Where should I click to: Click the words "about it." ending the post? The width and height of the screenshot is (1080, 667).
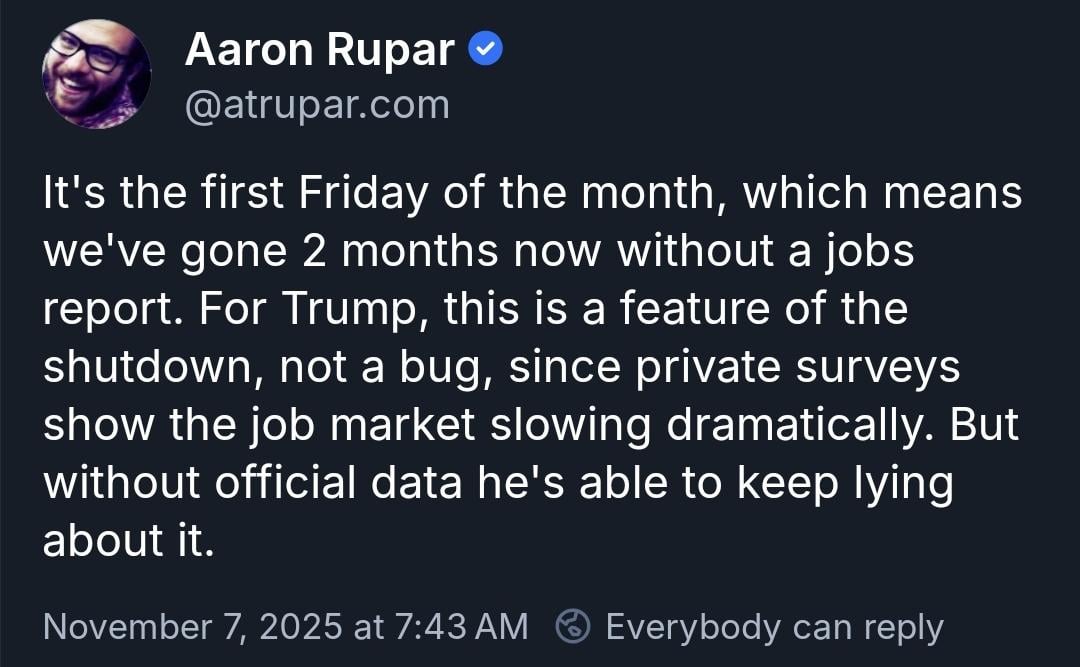click(128, 541)
